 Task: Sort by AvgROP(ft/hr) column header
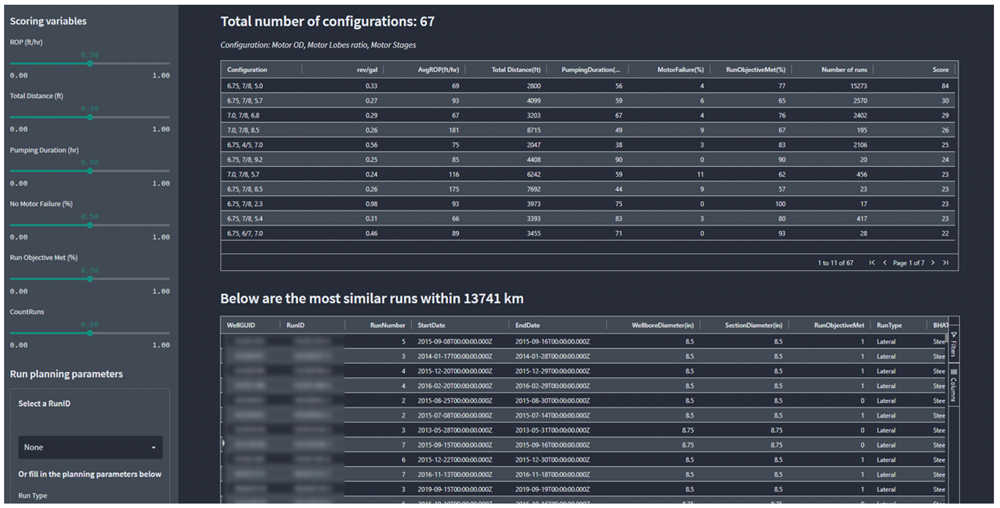click(x=438, y=70)
